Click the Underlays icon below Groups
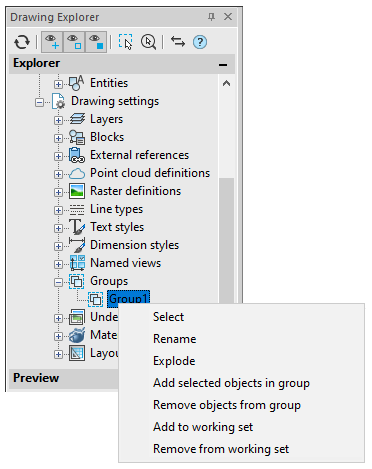 [77, 317]
